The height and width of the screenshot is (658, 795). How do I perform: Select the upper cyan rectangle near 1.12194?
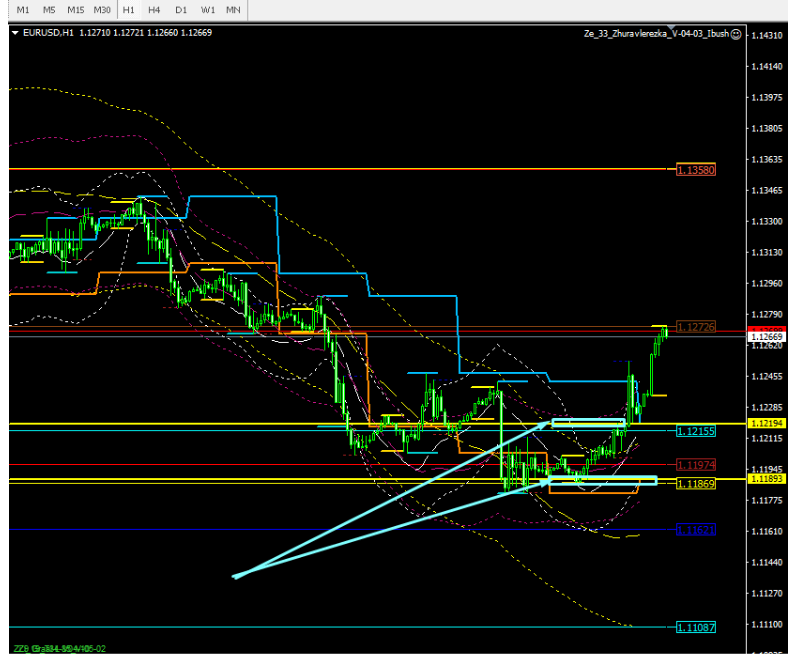(588, 423)
